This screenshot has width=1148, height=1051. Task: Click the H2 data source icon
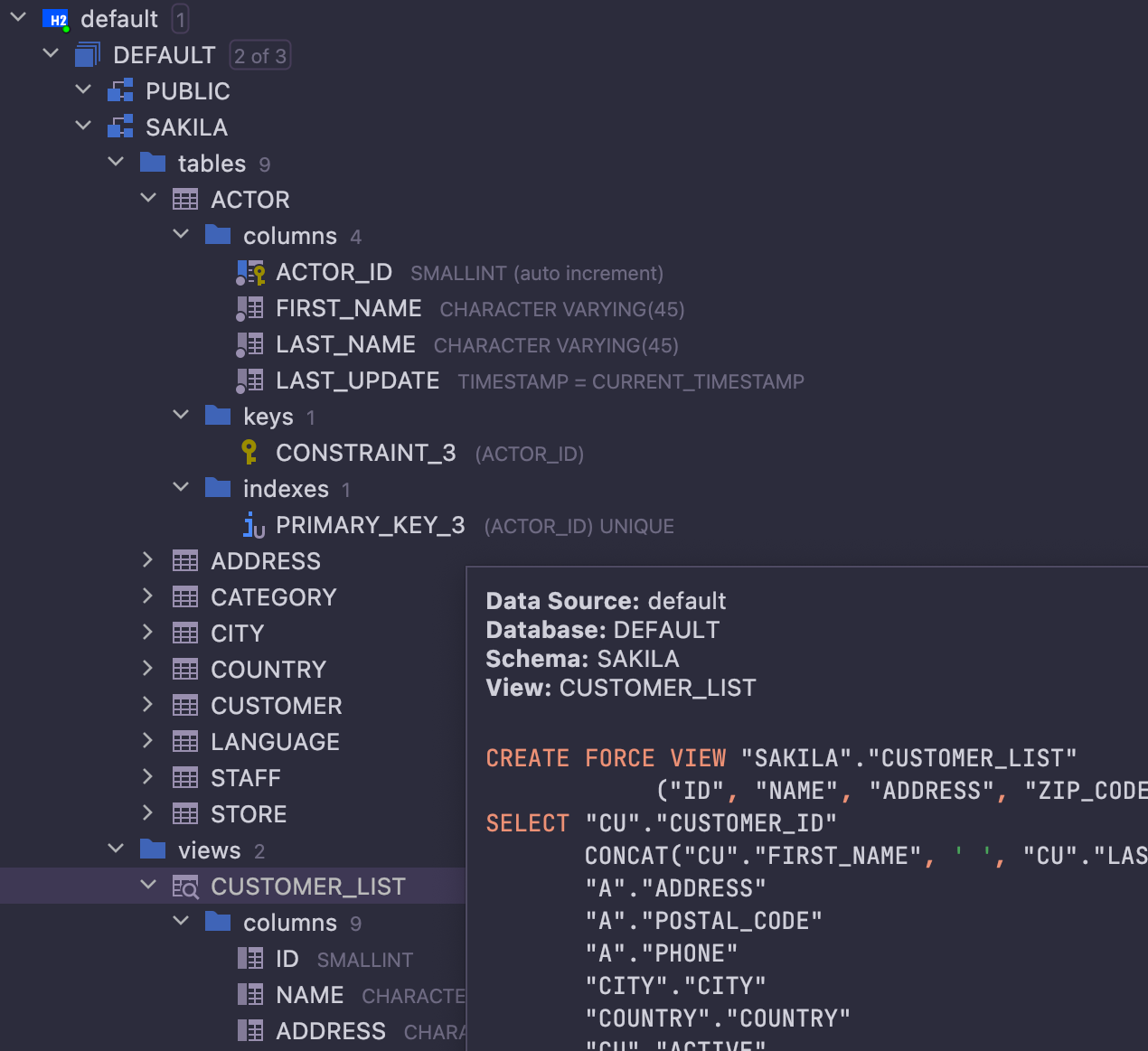point(56,19)
